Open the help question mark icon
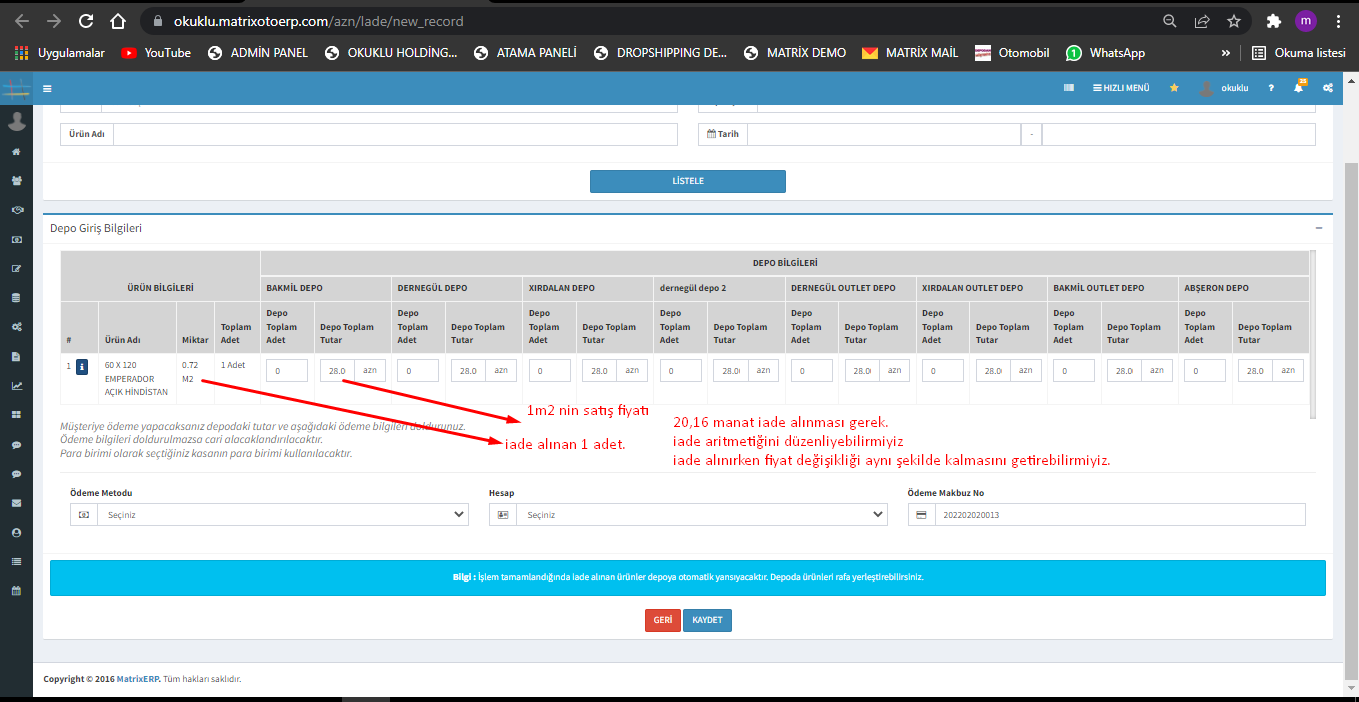 1271,88
